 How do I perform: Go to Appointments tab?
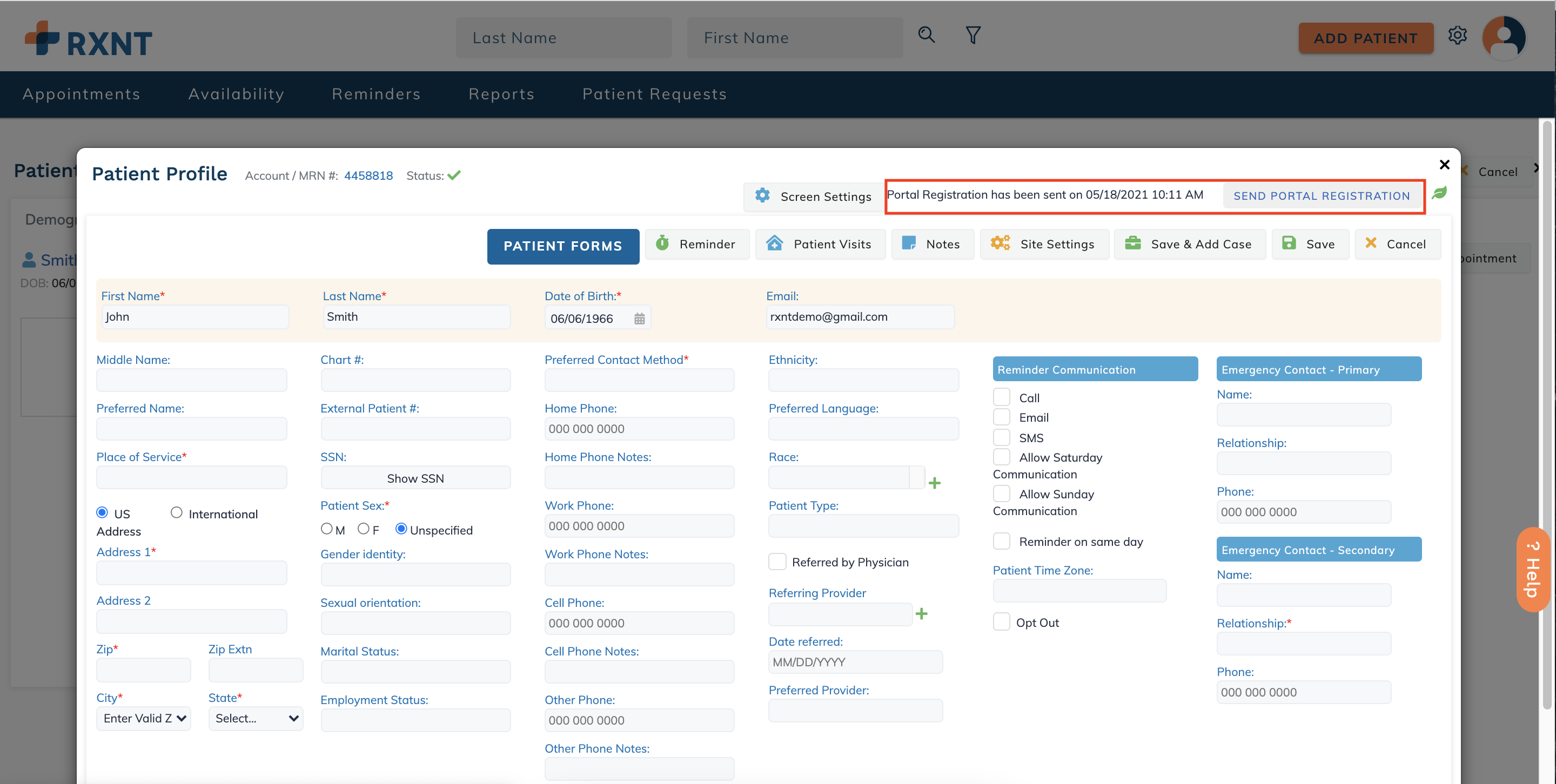[81, 94]
